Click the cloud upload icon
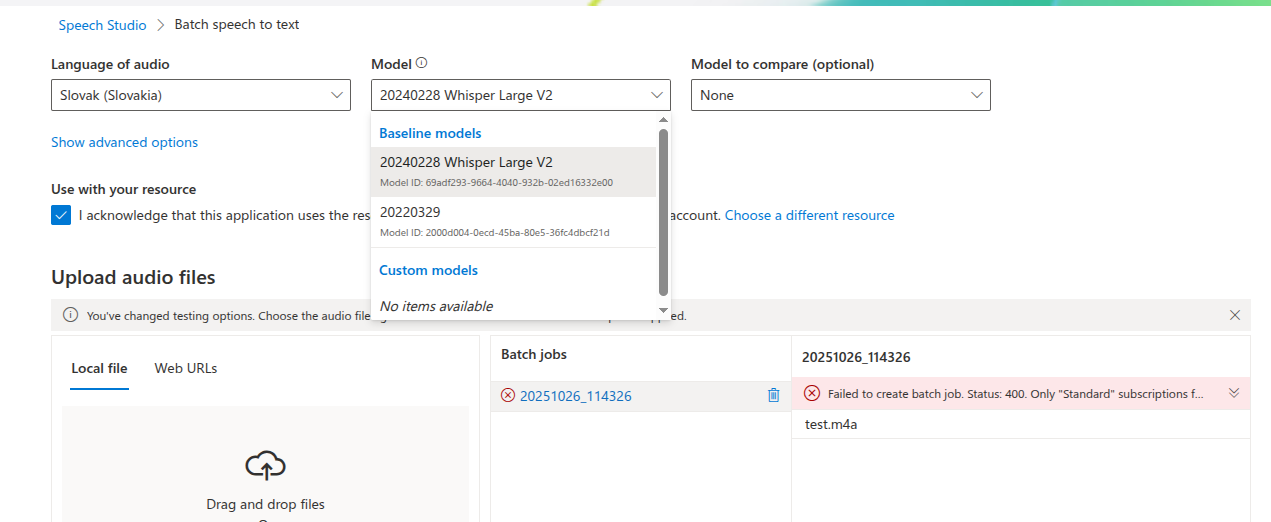This screenshot has height=522, width=1271. pos(265,464)
